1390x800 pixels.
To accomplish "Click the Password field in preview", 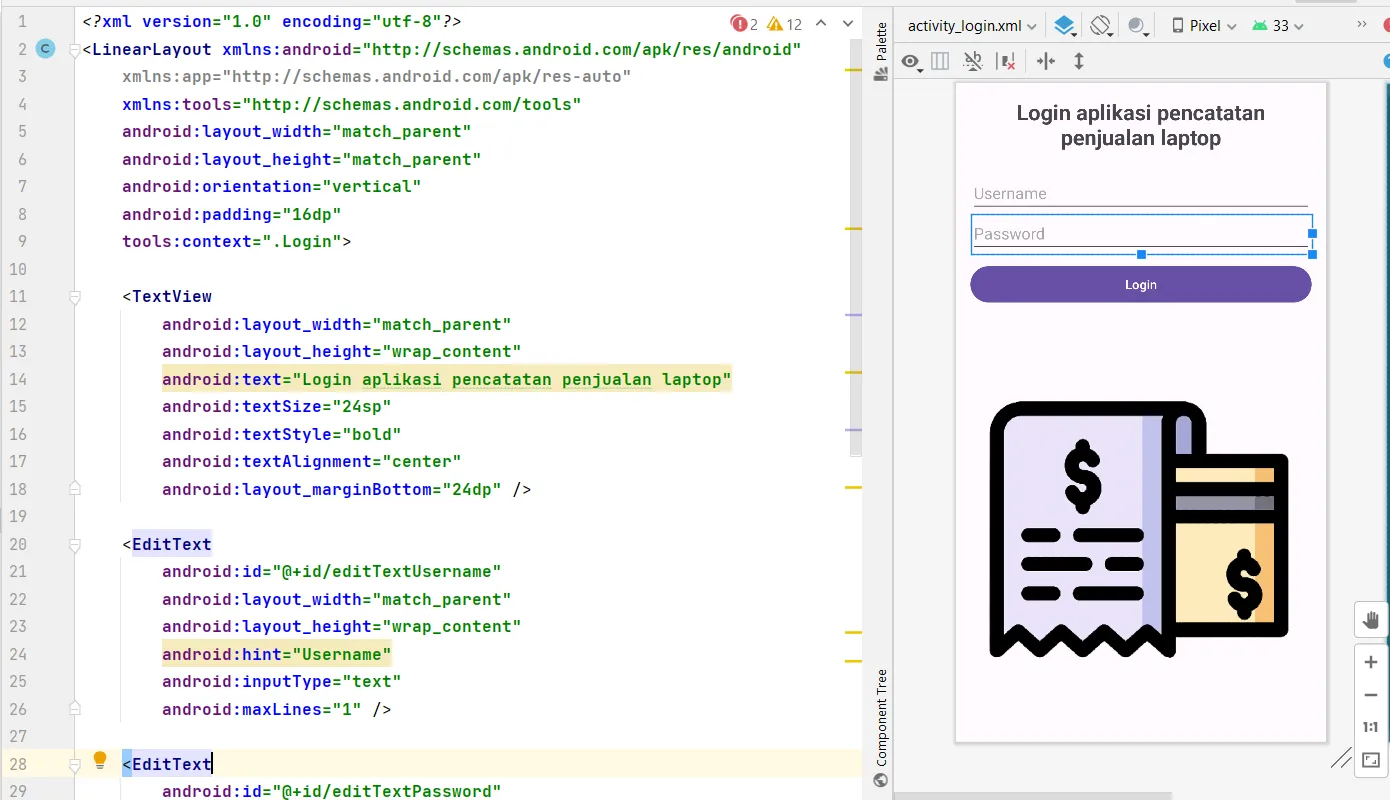I will [1141, 234].
